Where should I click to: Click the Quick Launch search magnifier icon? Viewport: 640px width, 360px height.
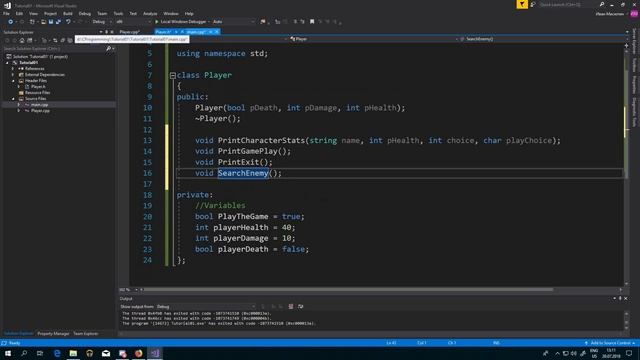[602, 4]
